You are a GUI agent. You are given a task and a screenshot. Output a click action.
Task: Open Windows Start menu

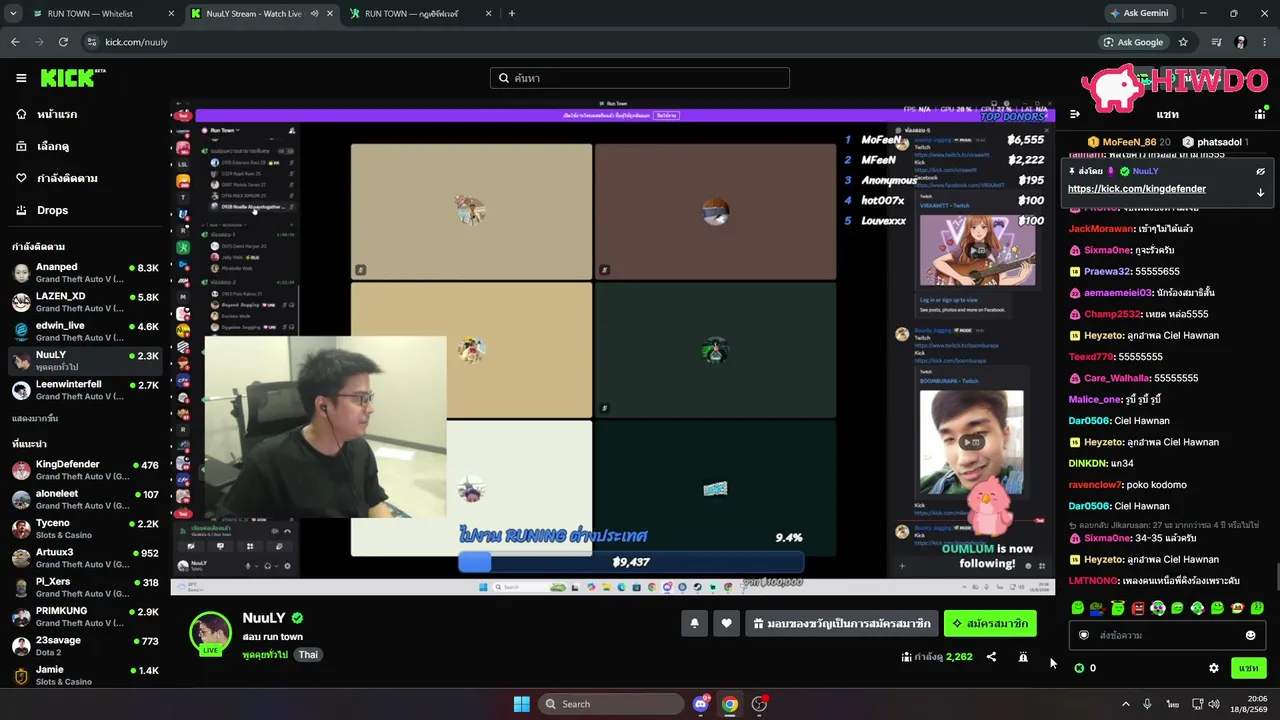521,704
